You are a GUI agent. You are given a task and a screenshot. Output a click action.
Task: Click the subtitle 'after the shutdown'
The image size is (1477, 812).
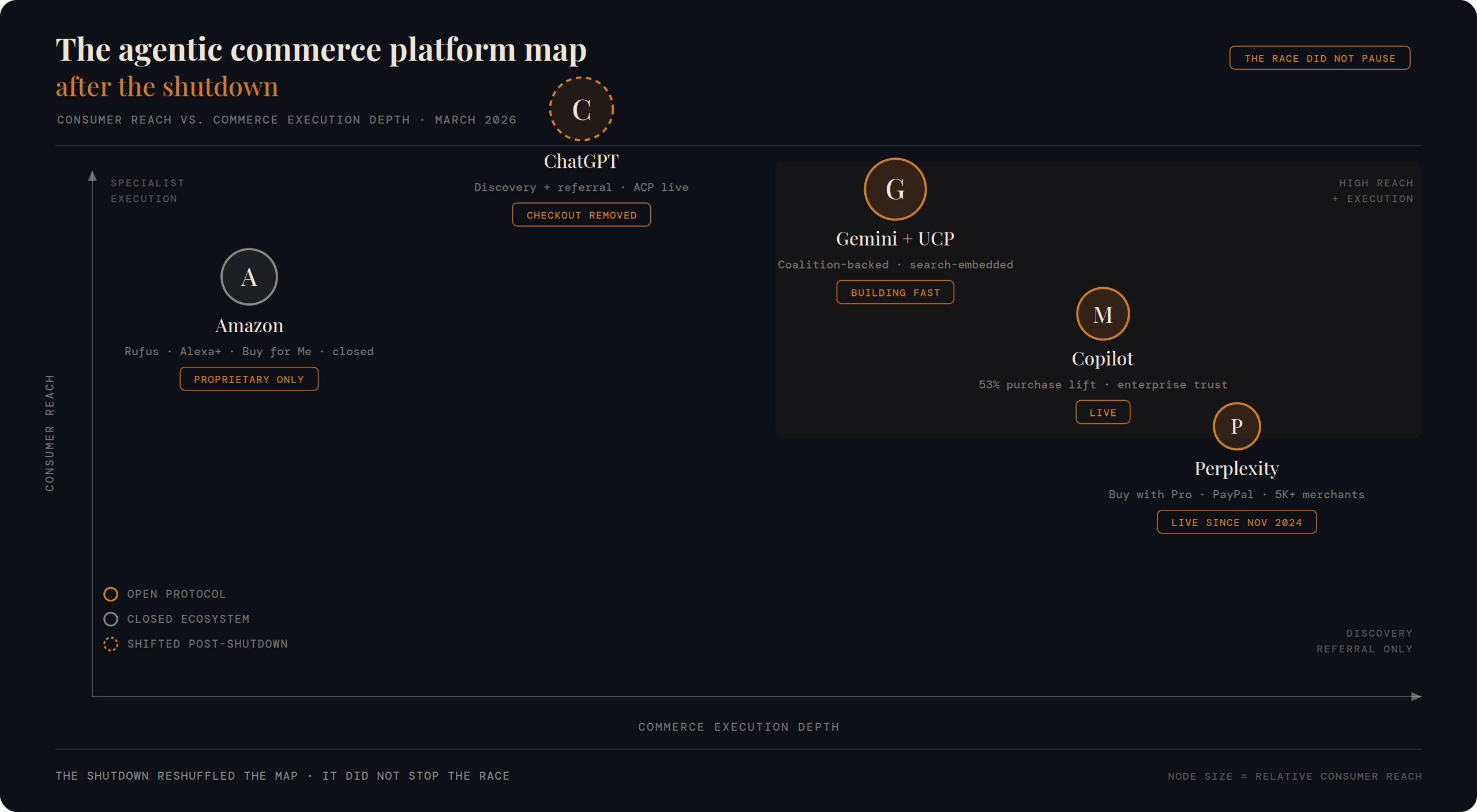pos(167,87)
